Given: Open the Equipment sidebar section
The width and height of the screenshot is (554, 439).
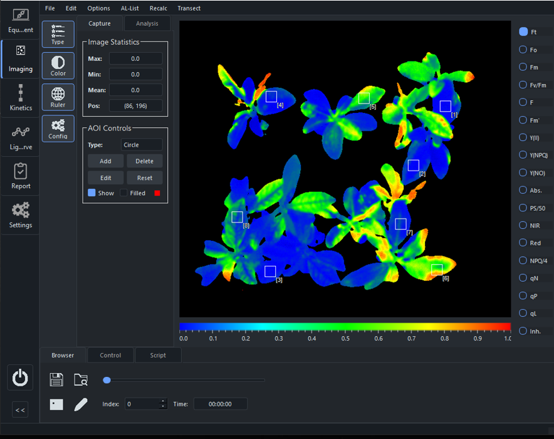Looking at the screenshot, I should 20,21.
